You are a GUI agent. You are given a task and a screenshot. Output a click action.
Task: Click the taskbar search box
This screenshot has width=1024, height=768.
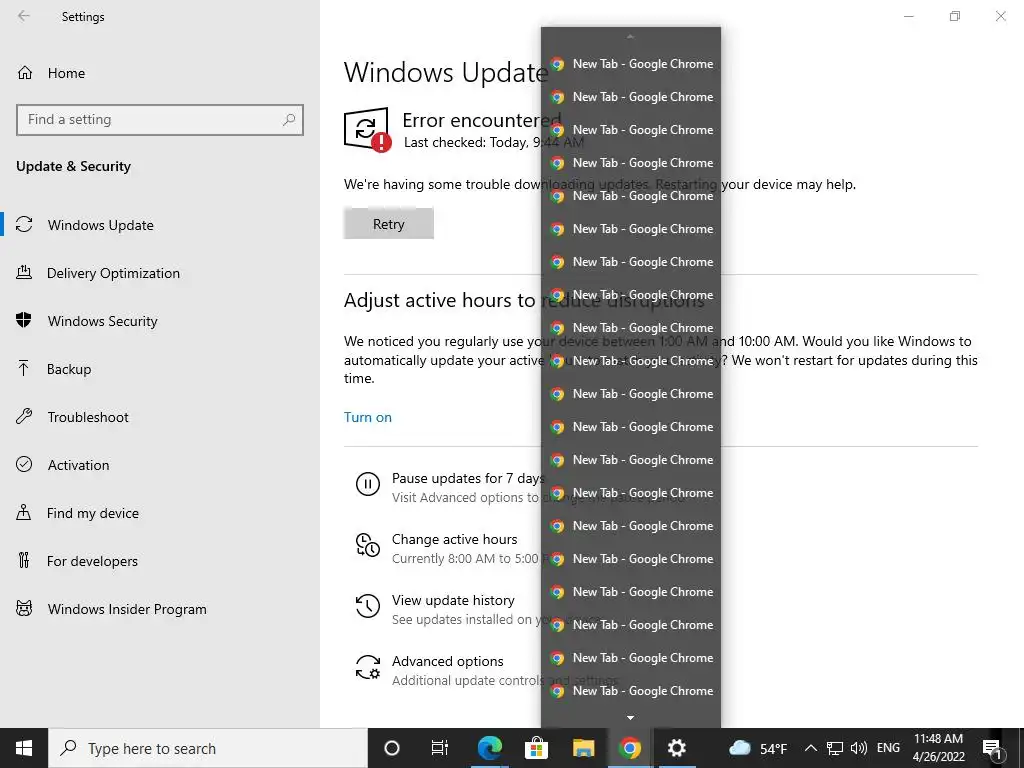(x=208, y=748)
